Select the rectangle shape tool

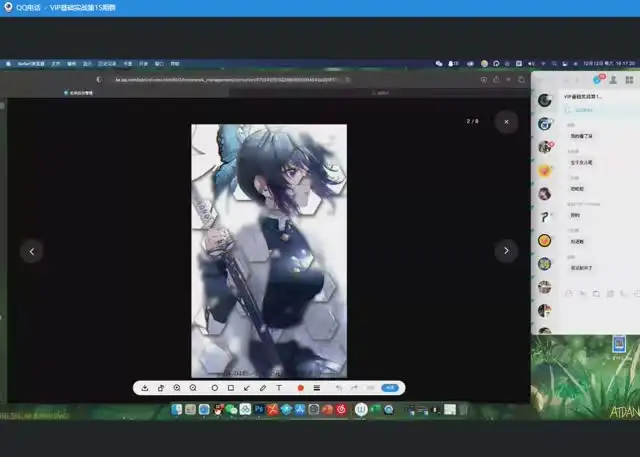(x=230, y=387)
